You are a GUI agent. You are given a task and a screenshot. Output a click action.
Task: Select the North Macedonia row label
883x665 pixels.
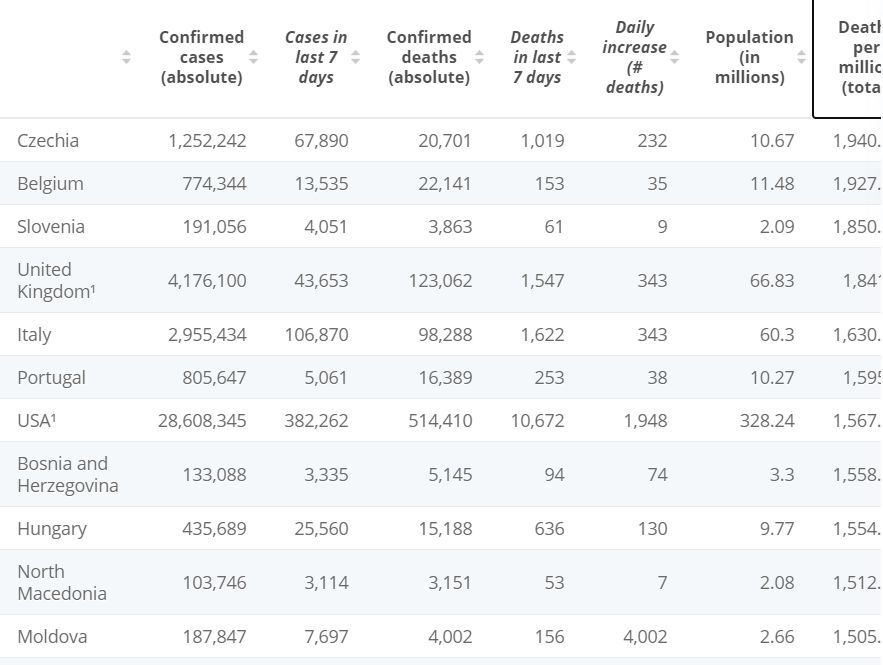pos(62,583)
